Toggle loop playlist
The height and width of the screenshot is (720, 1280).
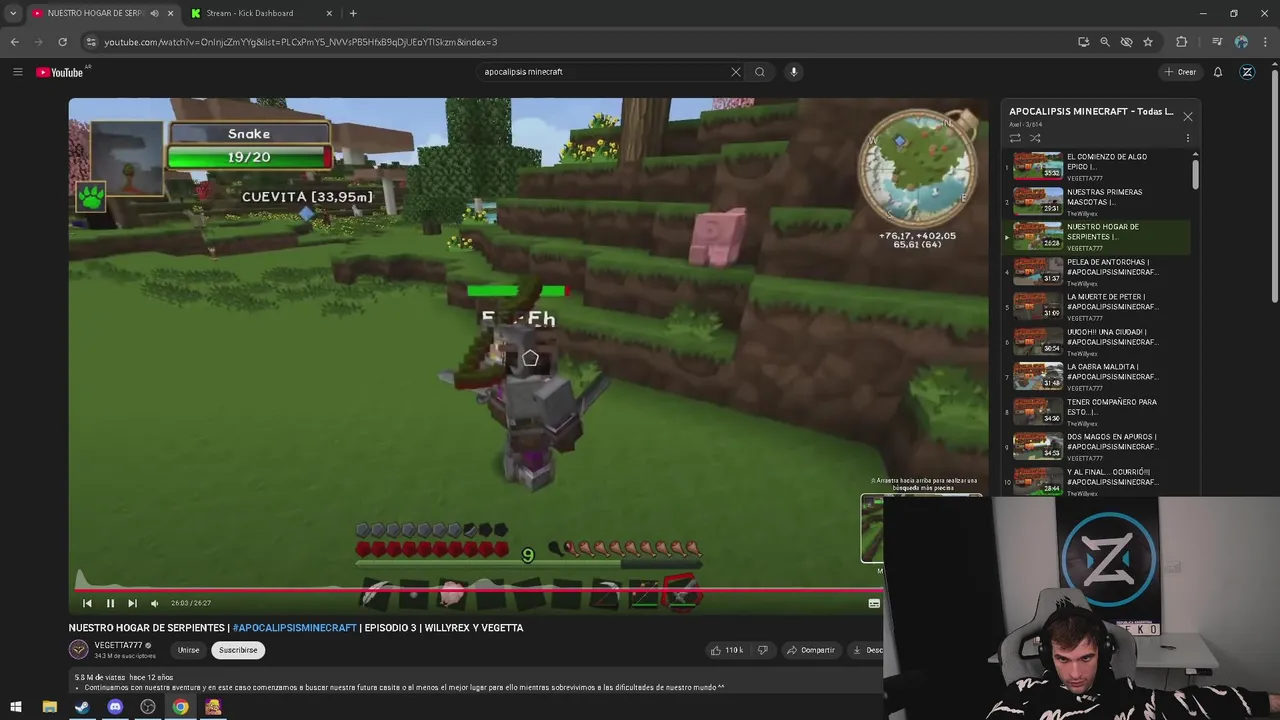pos(1015,138)
